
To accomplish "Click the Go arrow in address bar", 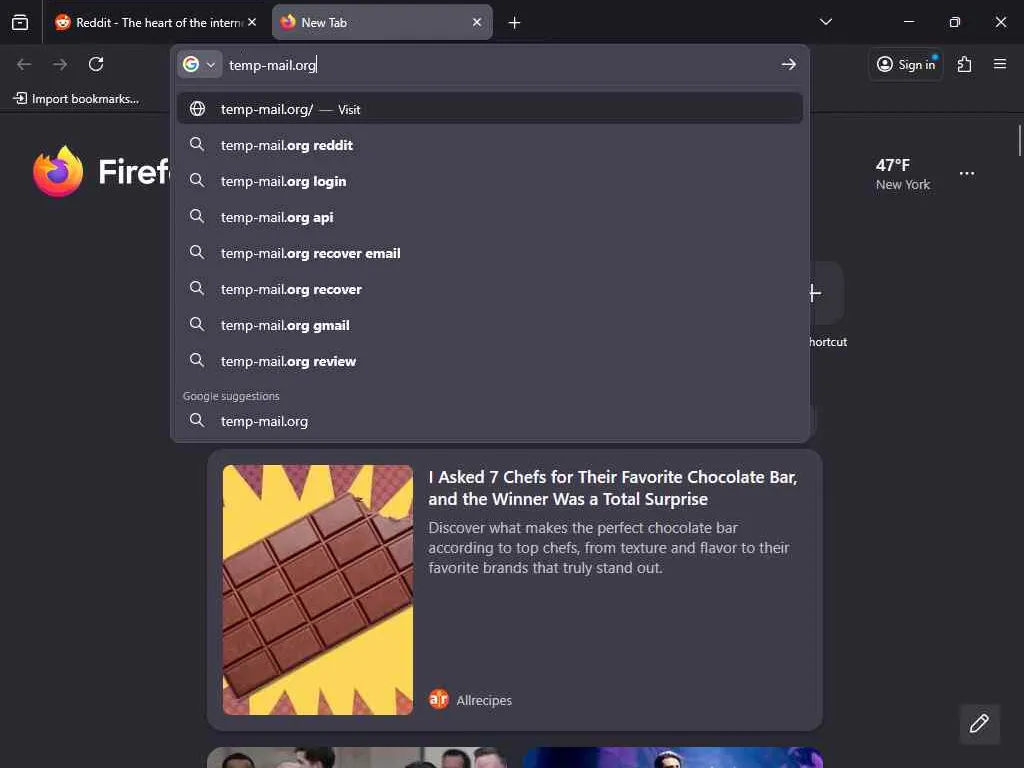I will [789, 64].
